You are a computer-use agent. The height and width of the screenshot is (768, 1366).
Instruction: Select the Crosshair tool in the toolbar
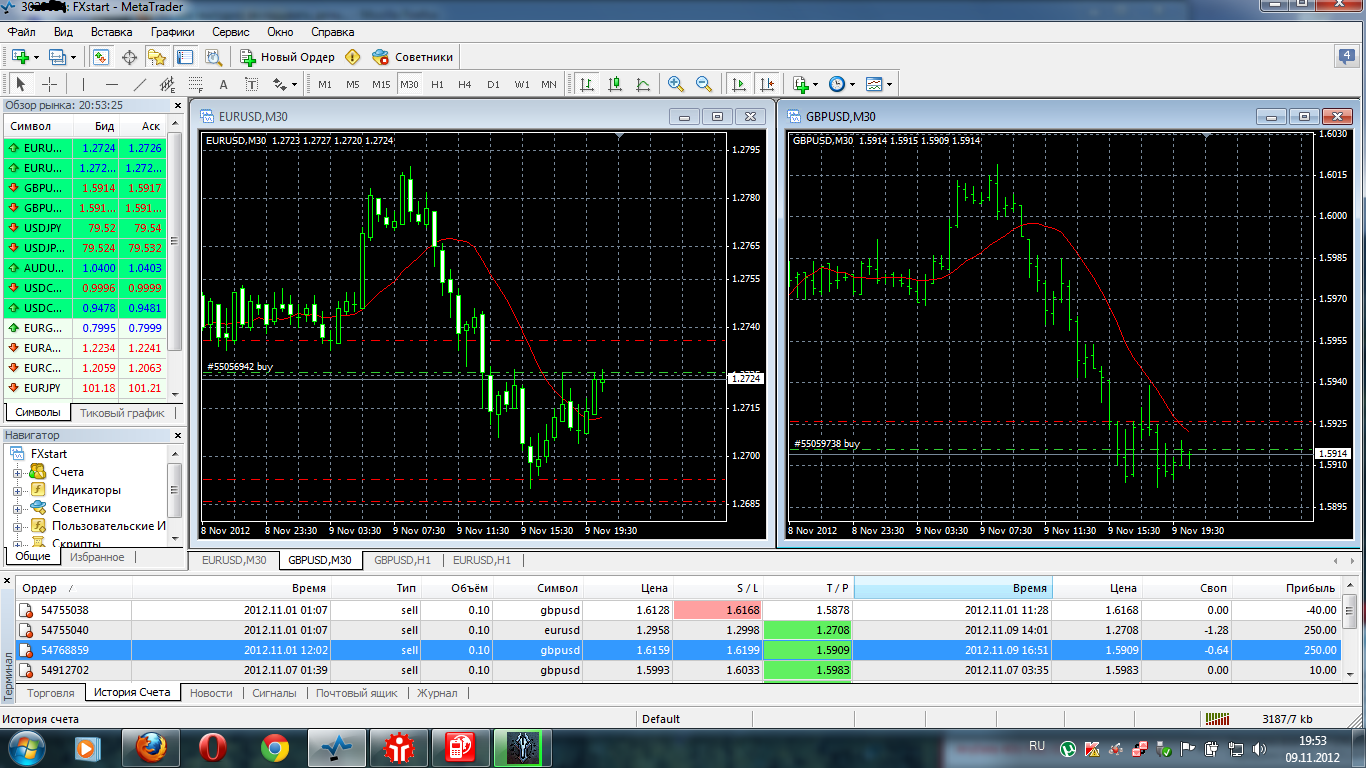(49, 84)
